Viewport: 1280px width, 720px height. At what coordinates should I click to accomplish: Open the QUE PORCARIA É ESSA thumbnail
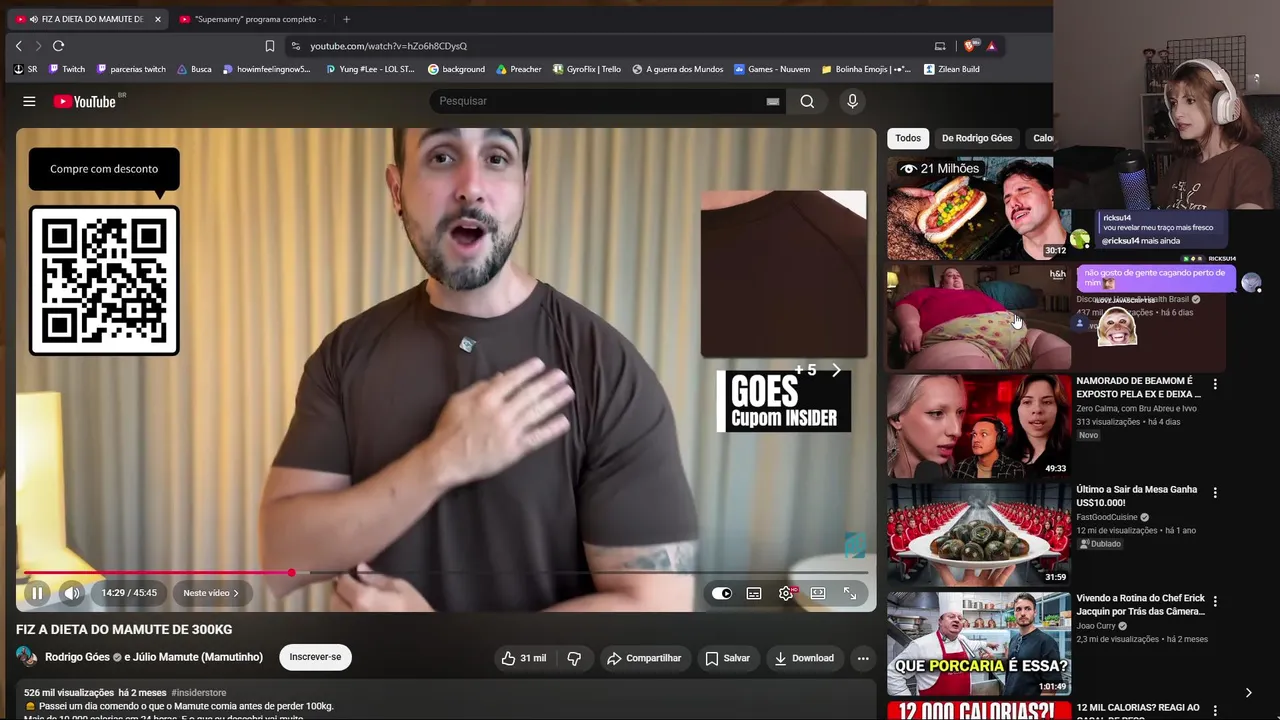point(979,644)
